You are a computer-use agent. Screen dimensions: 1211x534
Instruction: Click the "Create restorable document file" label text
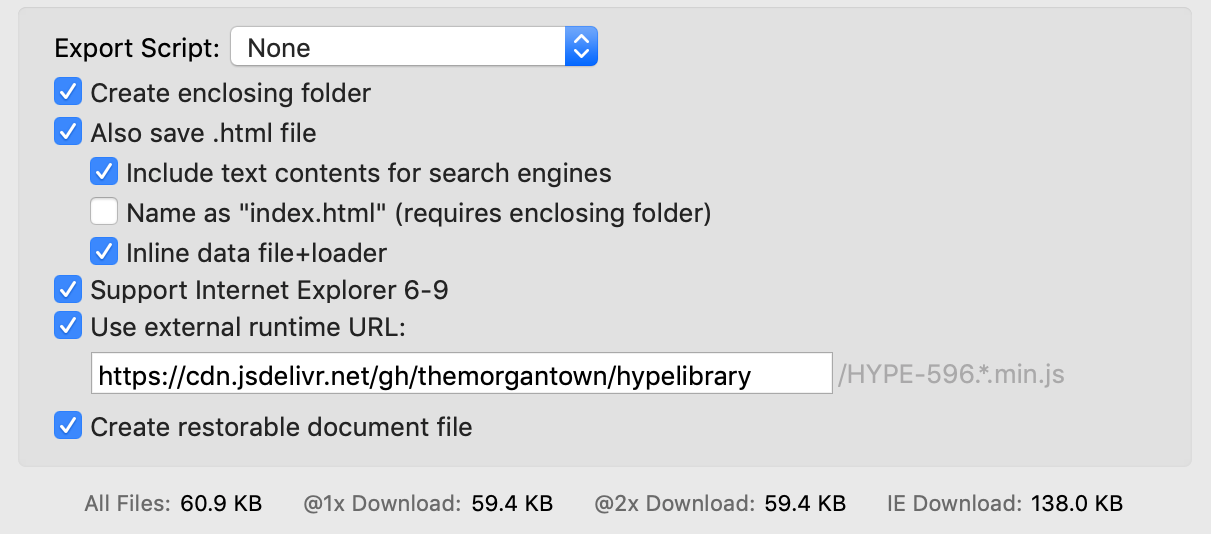coord(281,427)
